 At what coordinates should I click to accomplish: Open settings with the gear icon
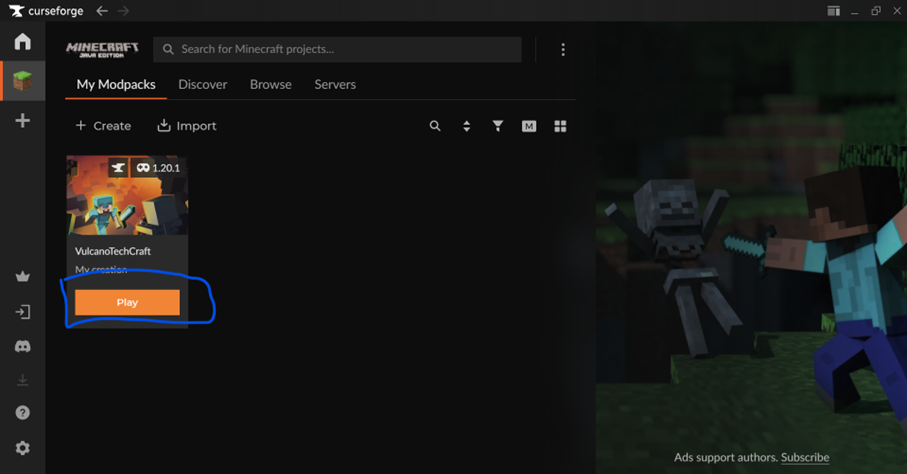[23, 448]
